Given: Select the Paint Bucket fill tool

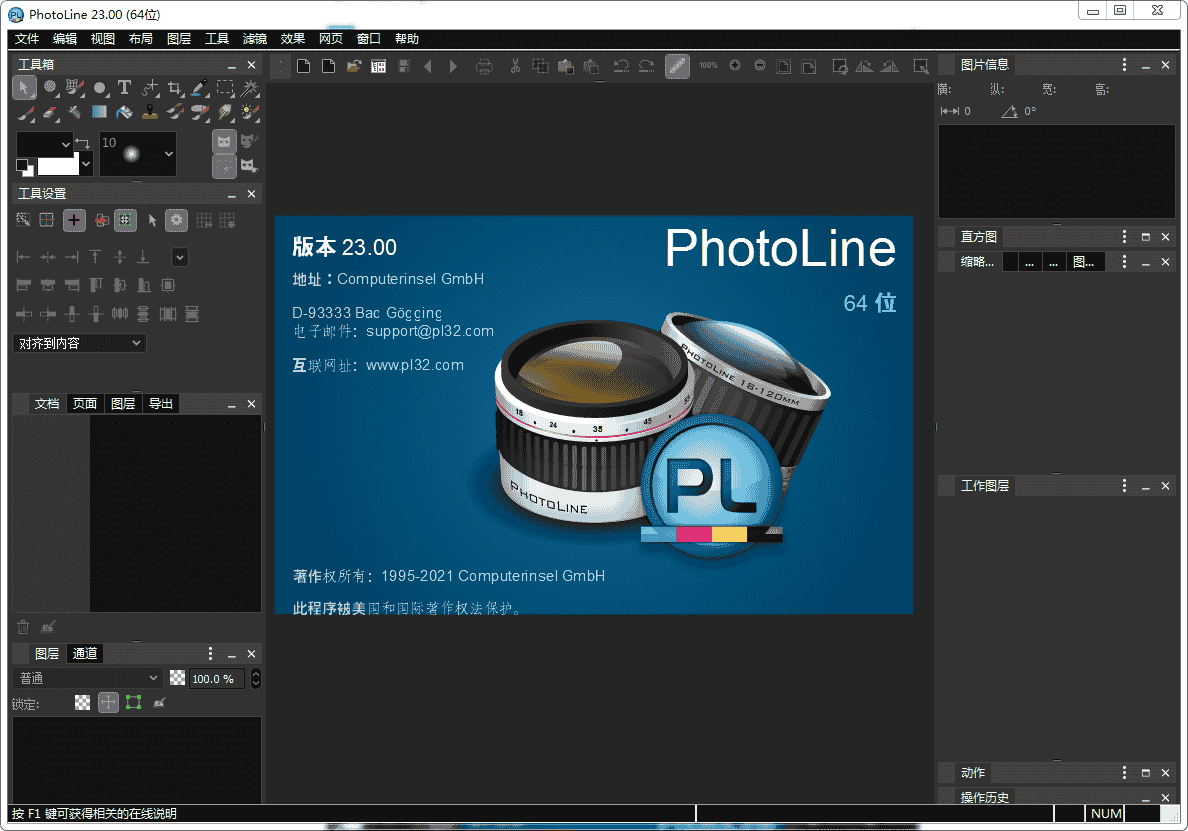Looking at the screenshot, I should tap(124, 112).
